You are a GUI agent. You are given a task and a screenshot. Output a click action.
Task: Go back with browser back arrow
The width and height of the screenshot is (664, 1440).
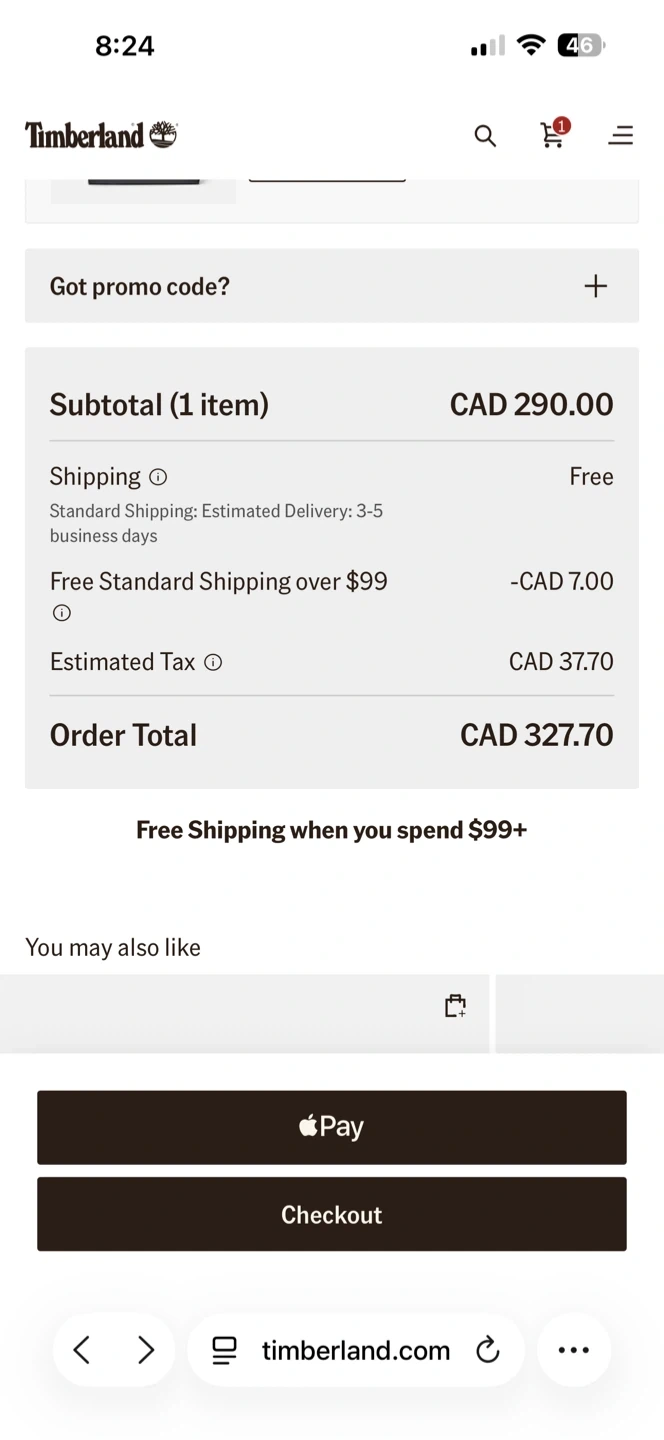coord(82,1350)
